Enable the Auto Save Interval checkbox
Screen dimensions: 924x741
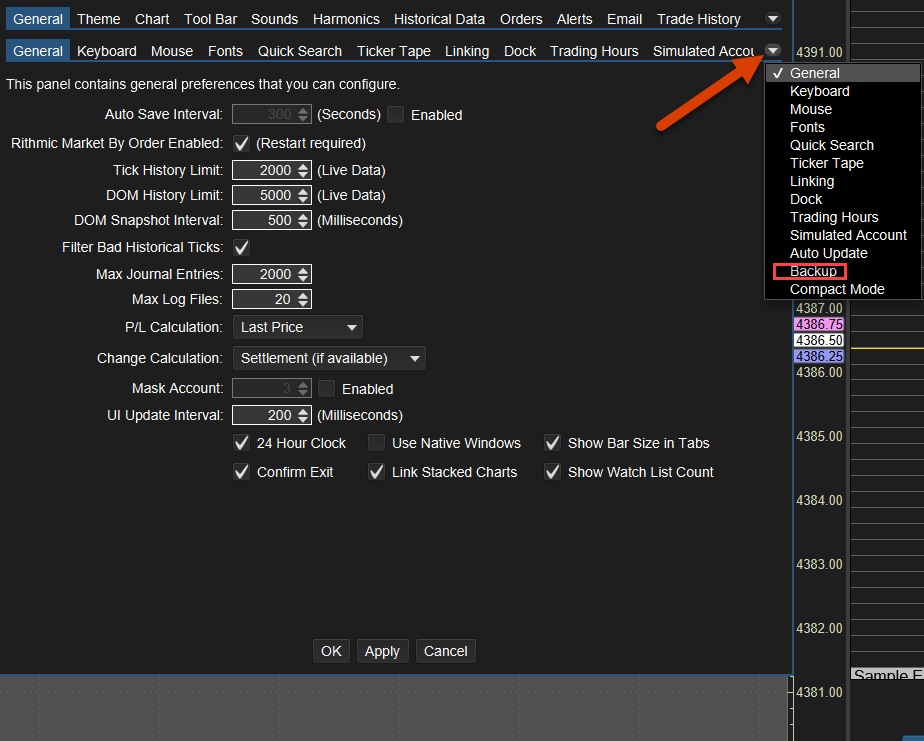click(396, 115)
